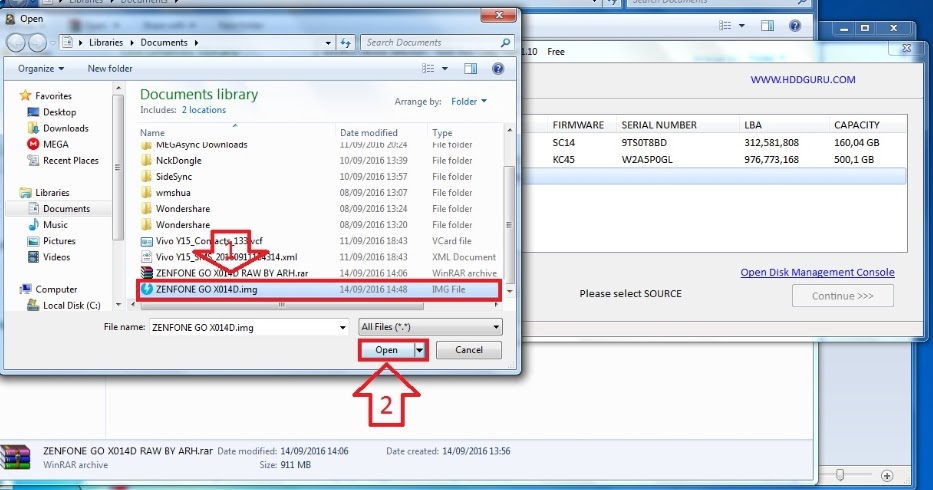
Task: Click the zoom slider at bottom right
Action: click(840, 475)
